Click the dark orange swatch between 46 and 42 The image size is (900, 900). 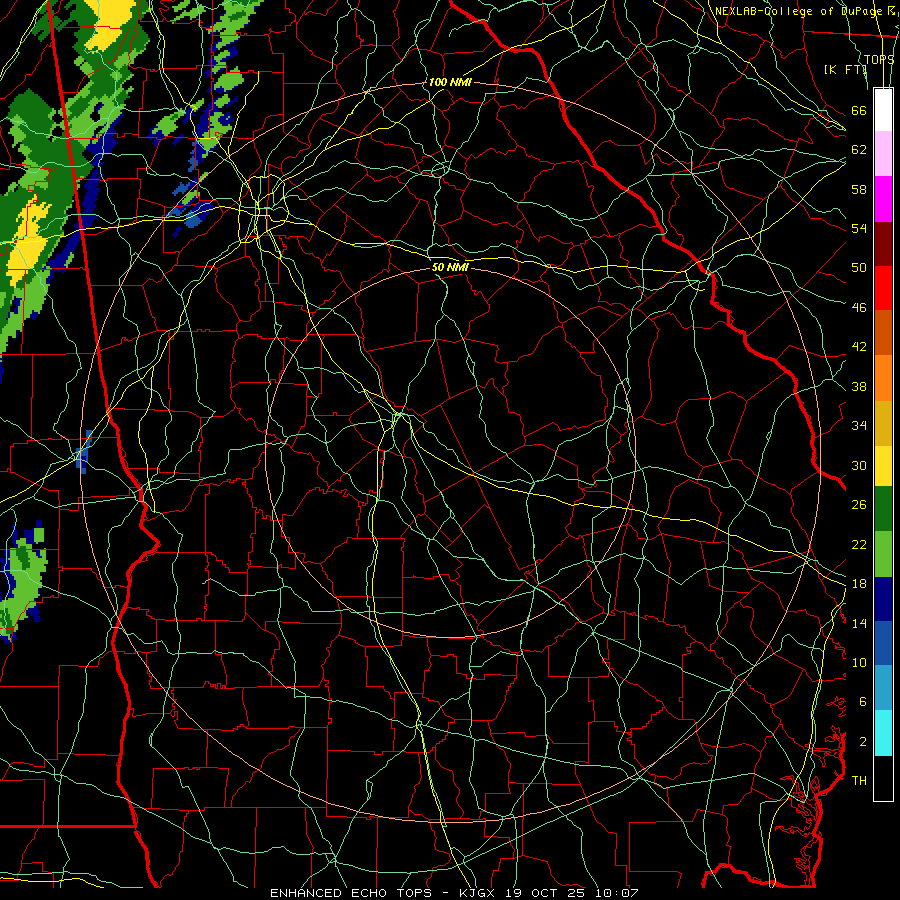point(883,332)
